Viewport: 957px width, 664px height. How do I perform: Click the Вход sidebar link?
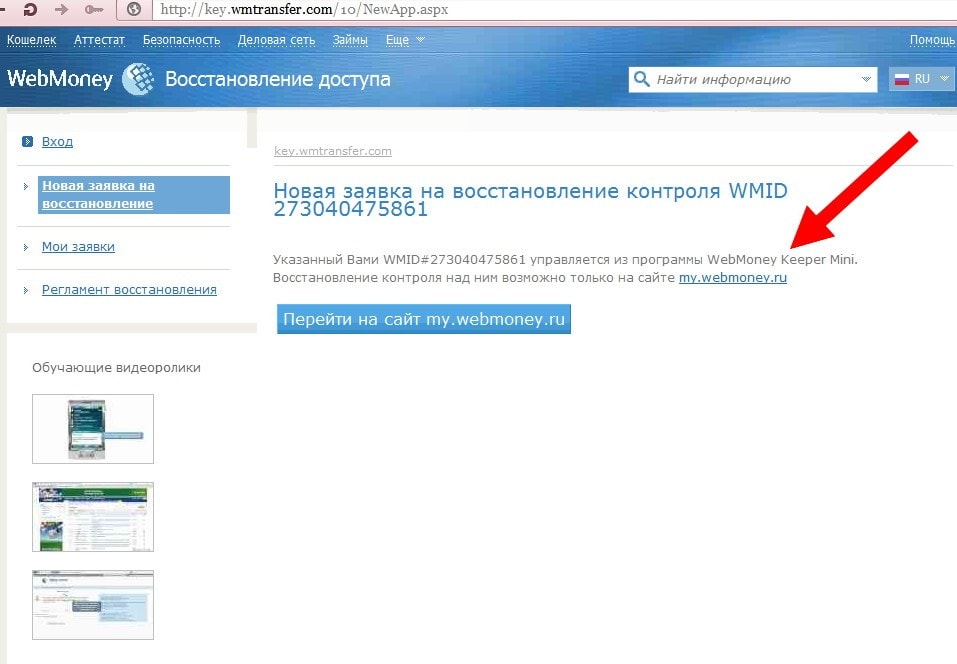pyautogui.click(x=57, y=142)
